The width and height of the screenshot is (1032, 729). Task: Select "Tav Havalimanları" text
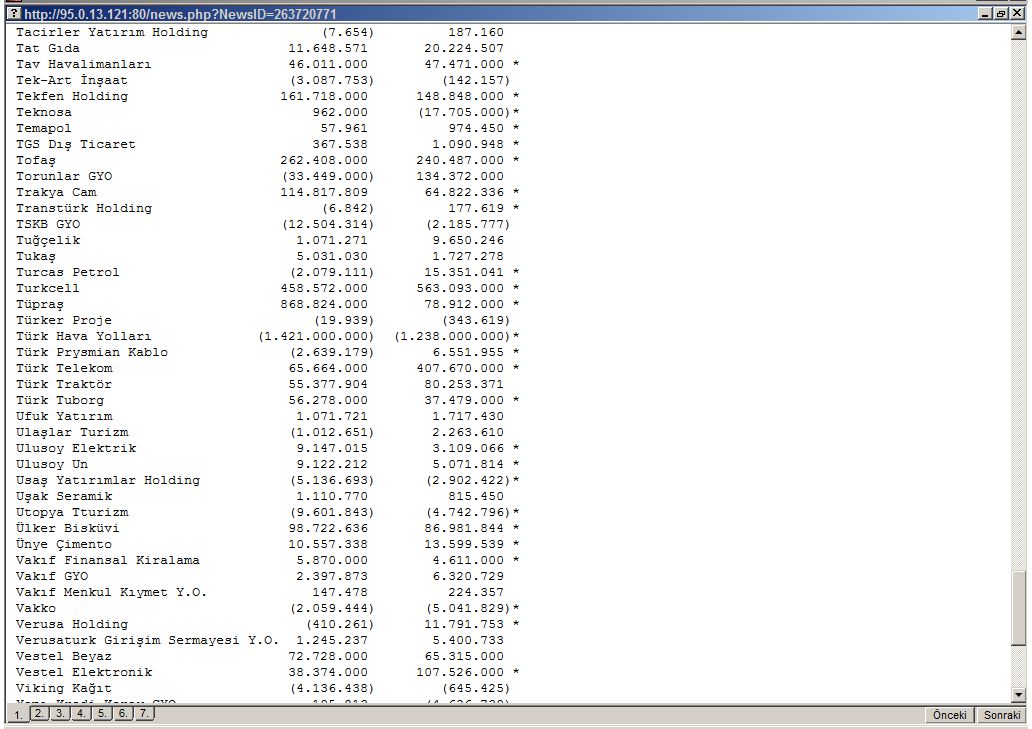(x=84, y=64)
